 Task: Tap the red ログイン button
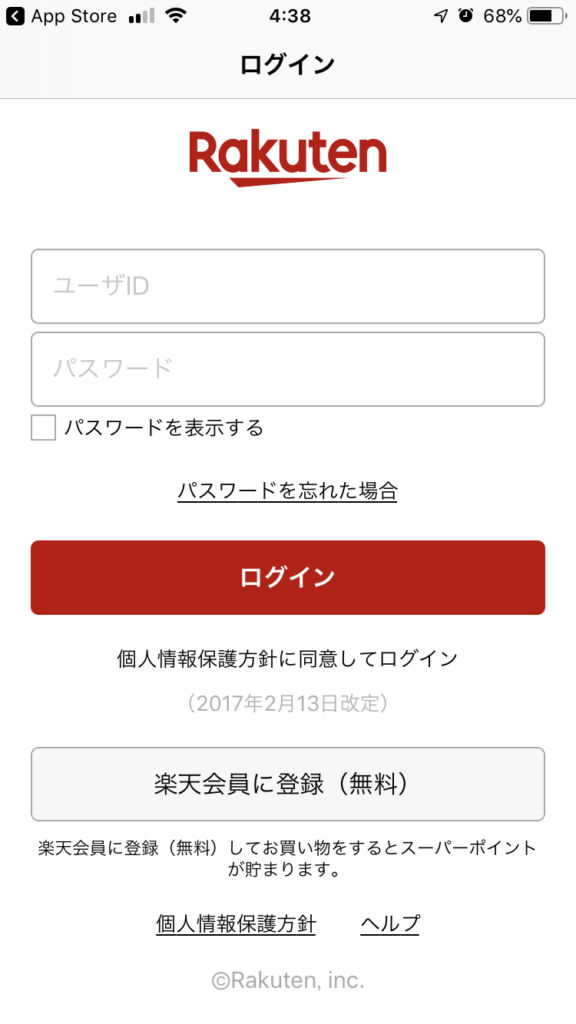[288, 577]
